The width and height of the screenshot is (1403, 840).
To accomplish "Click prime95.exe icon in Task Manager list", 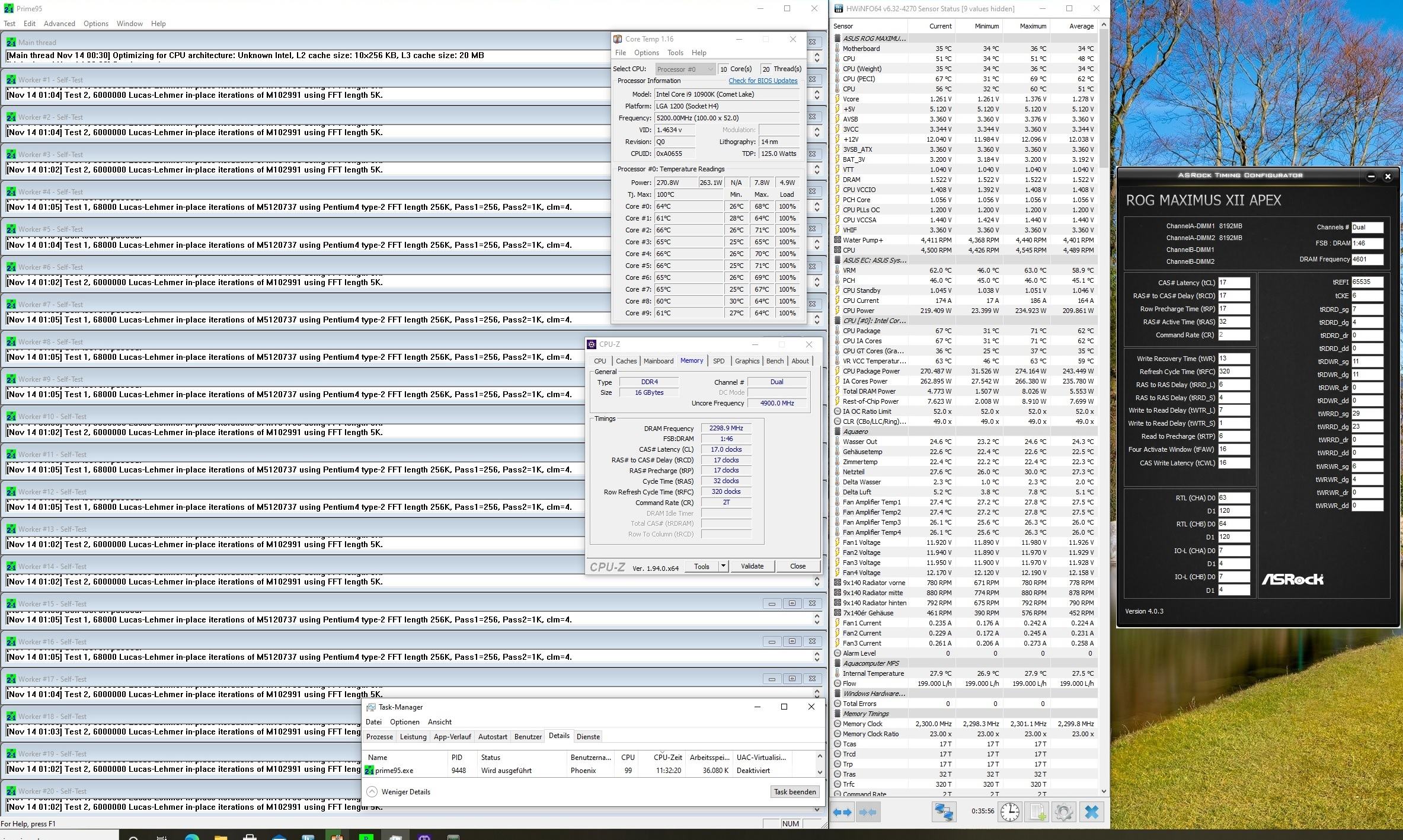I will (370, 771).
